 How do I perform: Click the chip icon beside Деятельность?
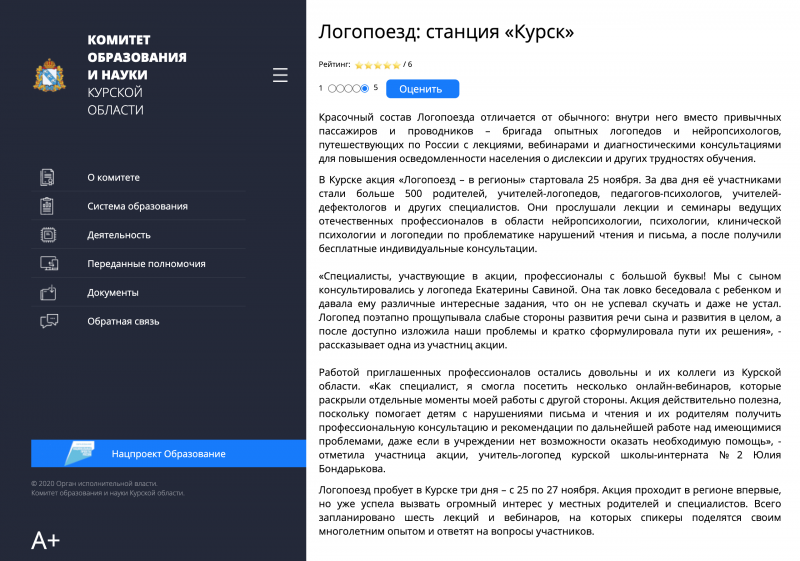pos(48,235)
